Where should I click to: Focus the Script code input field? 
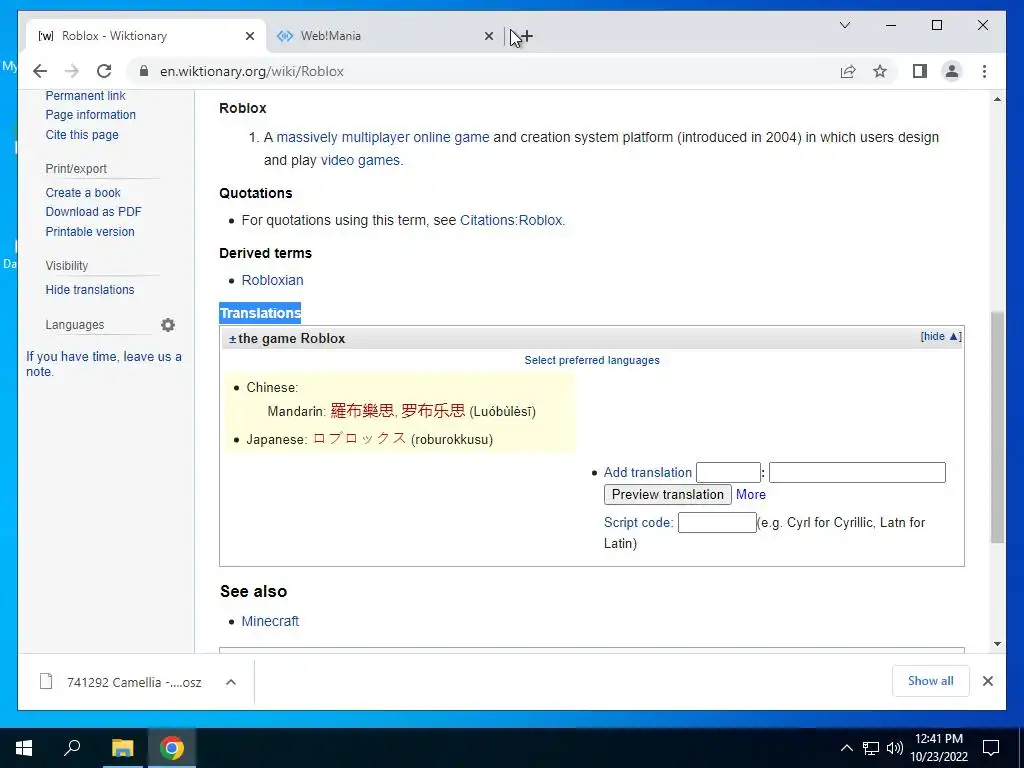coord(717,523)
